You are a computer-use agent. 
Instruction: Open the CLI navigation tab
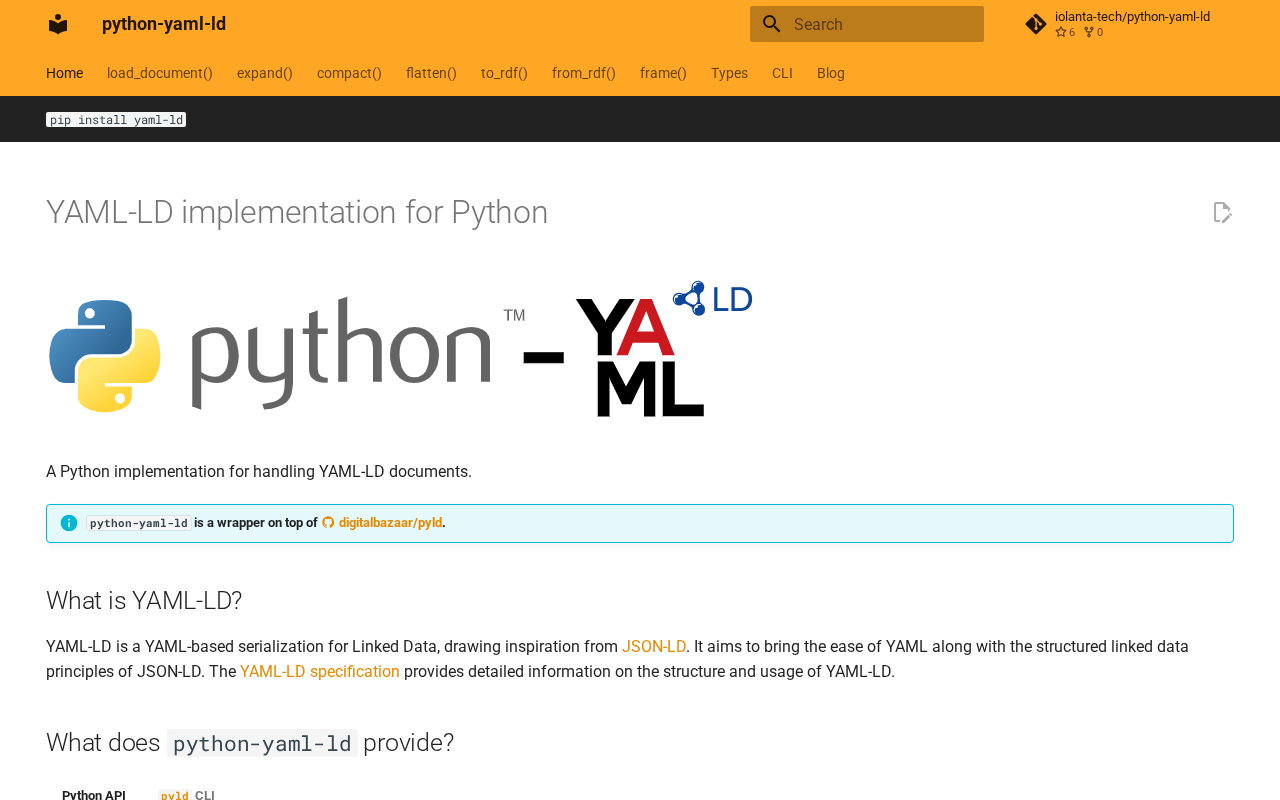(782, 73)
